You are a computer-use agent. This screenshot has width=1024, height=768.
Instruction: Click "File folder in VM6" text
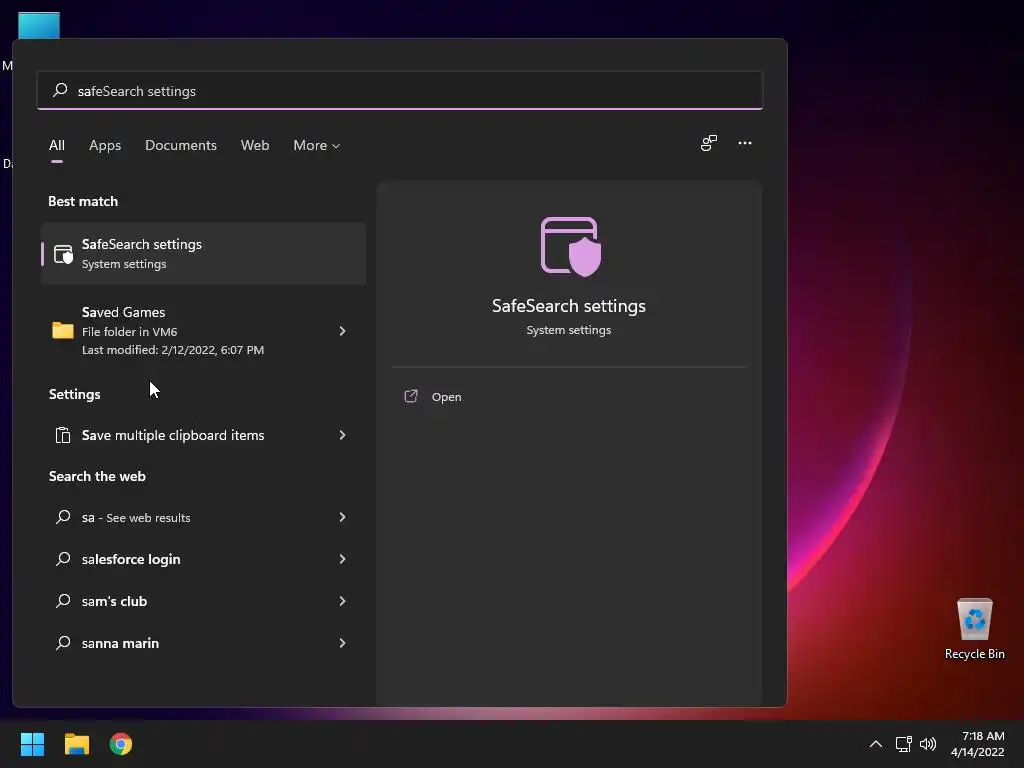(x=129, y=331)
